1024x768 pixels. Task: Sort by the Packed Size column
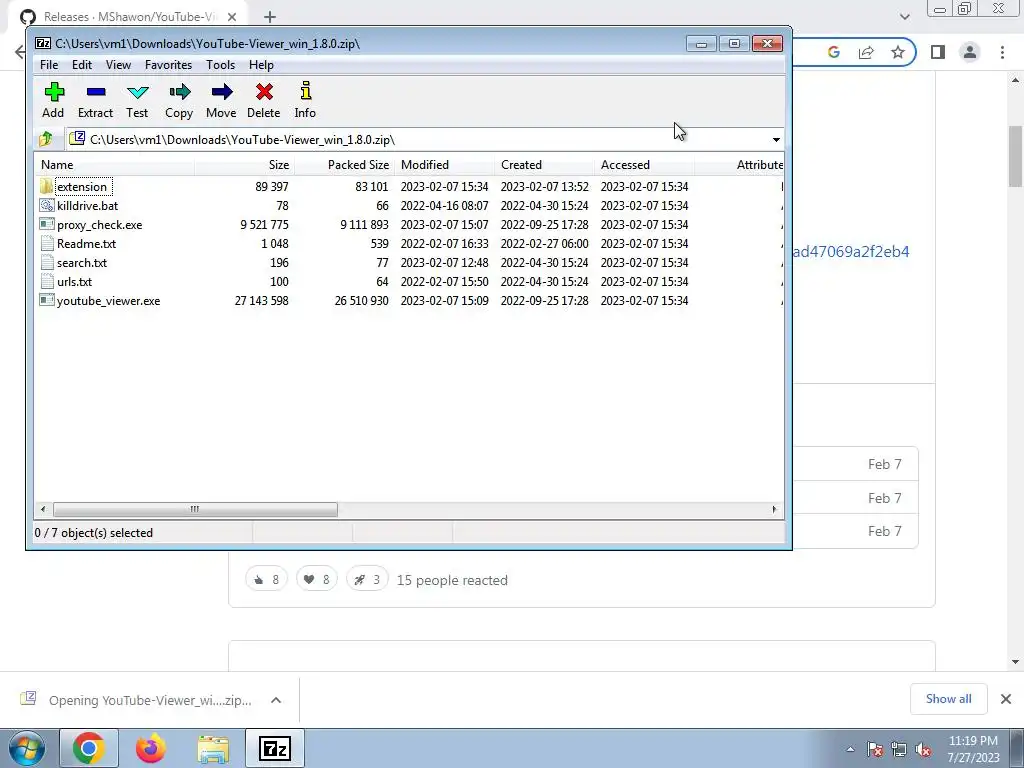tap(344, 165)
